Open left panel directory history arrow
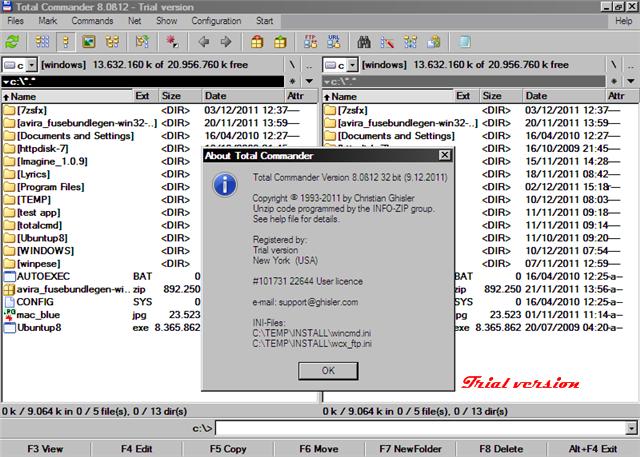 [x=309, y=81]
